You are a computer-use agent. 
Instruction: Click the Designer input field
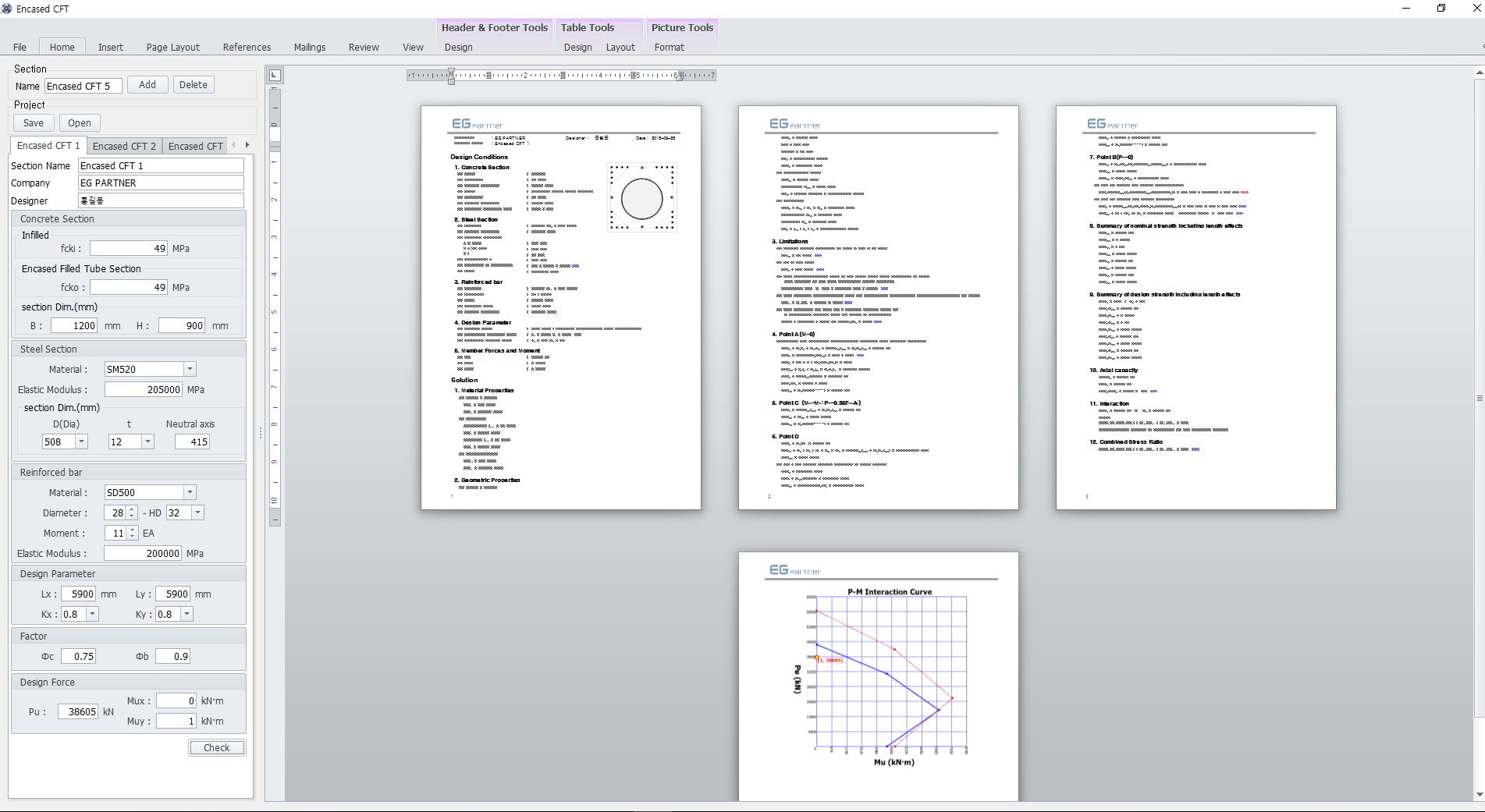point(161,200)
